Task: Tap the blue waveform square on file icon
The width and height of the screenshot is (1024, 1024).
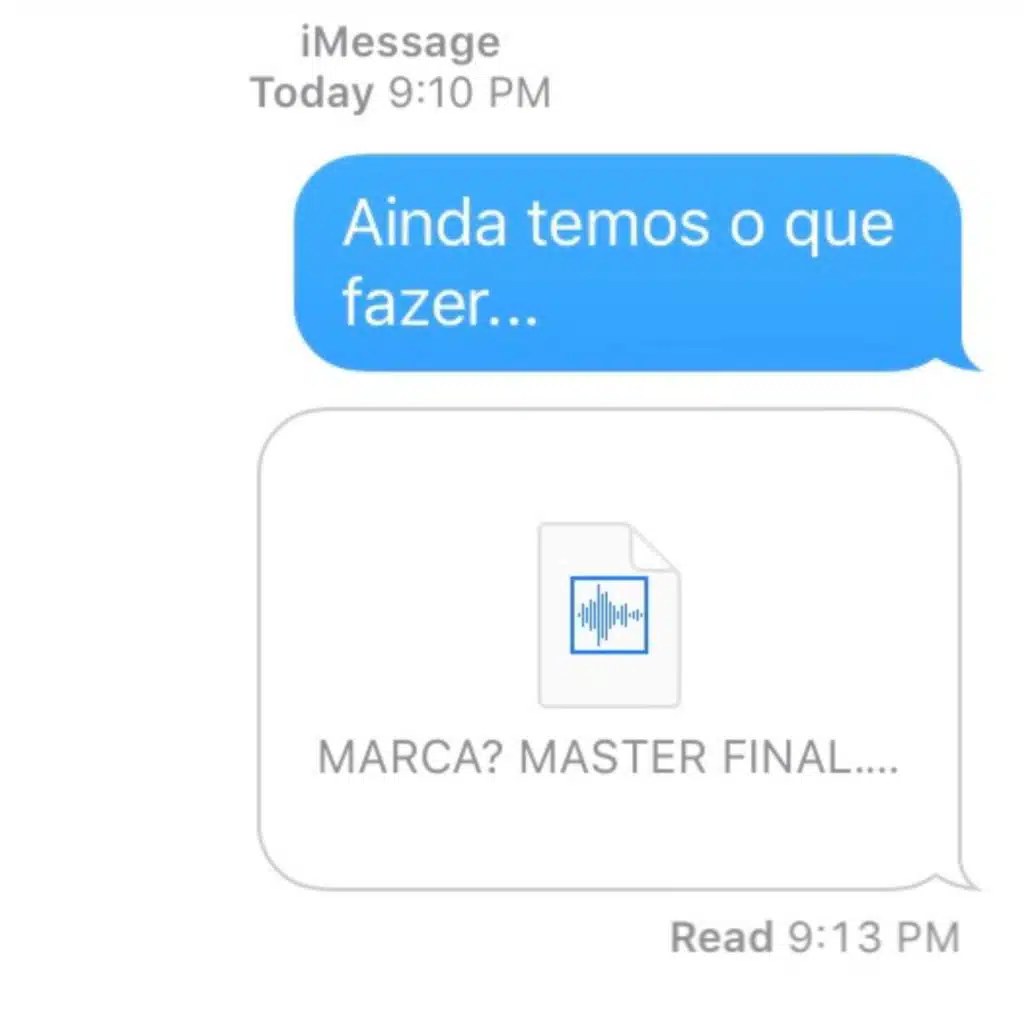Action: 609,615
